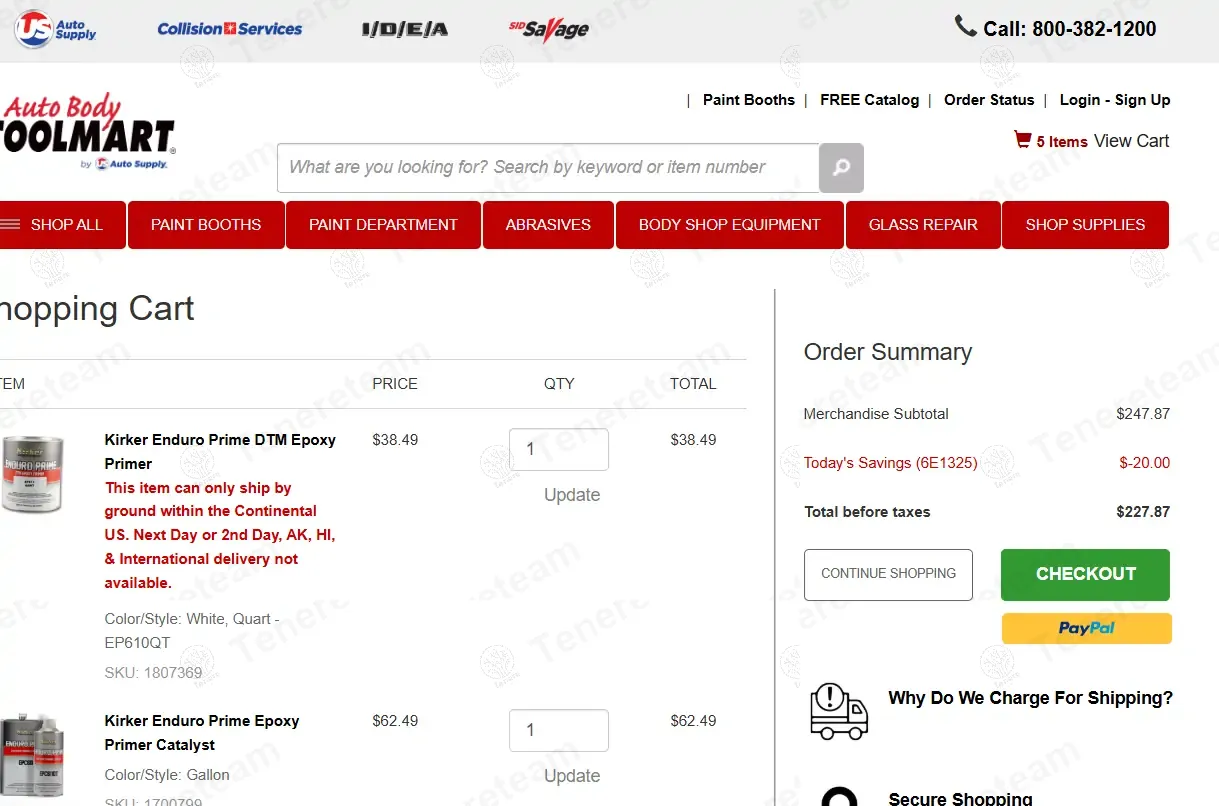
Task: Click the delivery truck shipping icon
Action: point(838,711)
